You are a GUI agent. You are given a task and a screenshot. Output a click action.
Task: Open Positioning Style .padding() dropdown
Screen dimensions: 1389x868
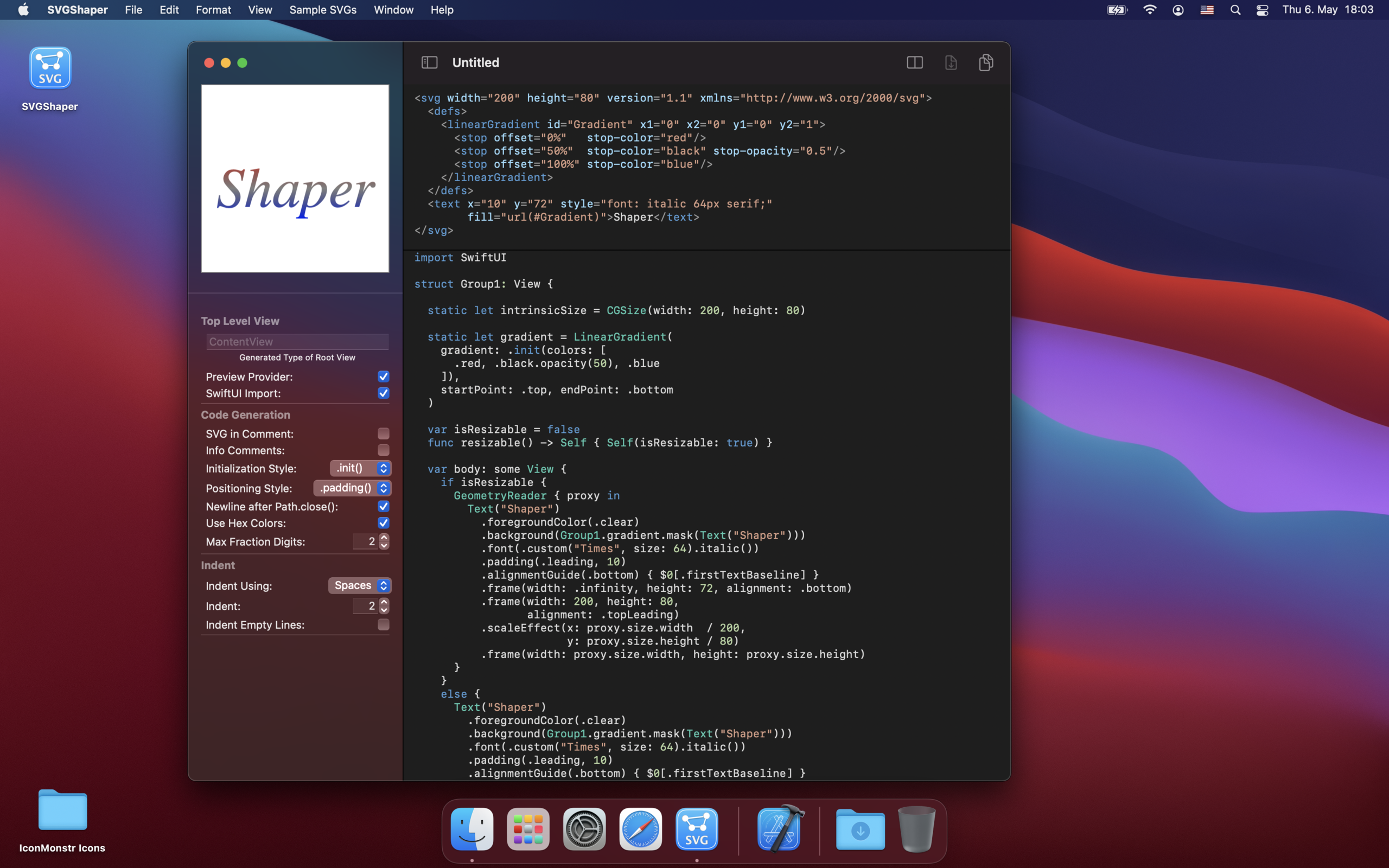pos(353,488)
